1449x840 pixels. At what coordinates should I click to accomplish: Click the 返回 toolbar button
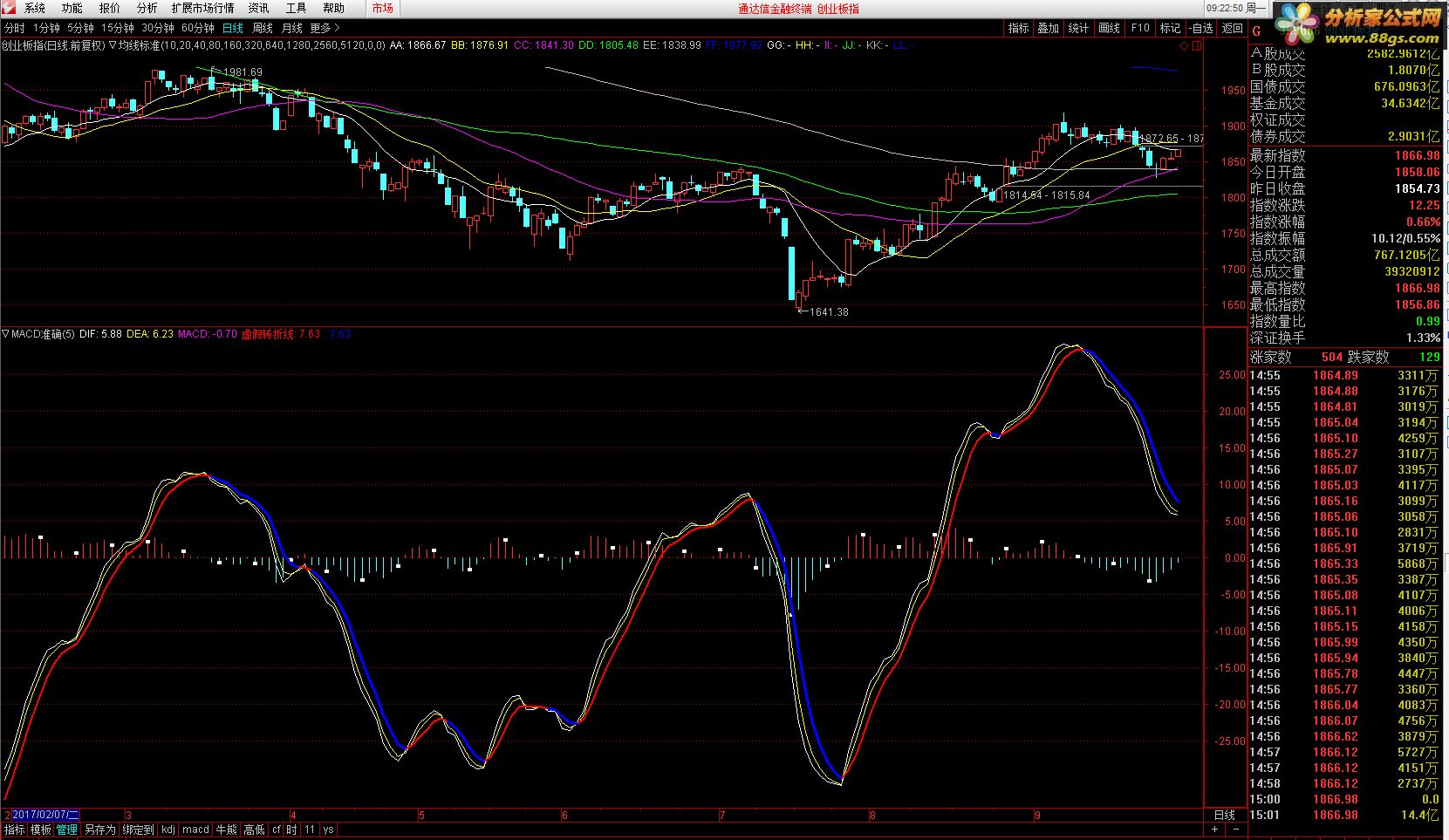1232,28
